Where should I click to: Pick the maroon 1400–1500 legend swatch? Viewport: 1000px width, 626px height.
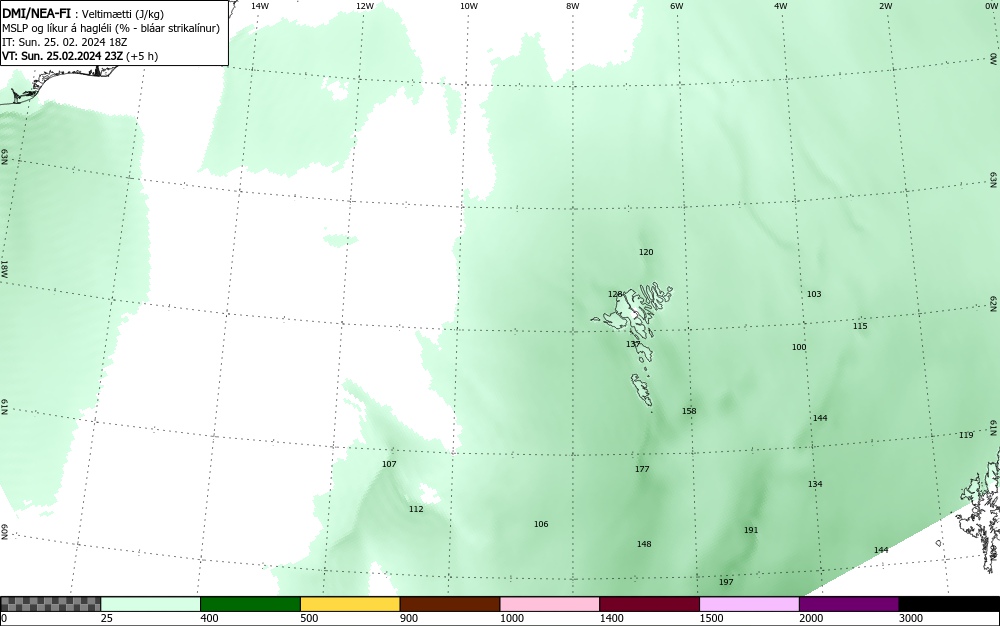point(649,604)
